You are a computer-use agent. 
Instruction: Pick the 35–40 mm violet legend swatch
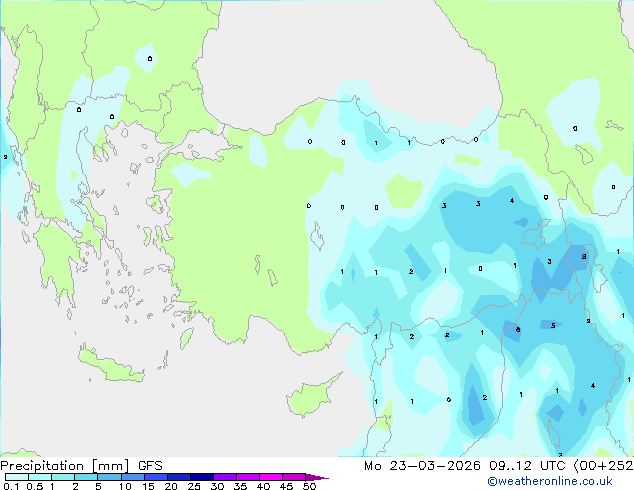(248, 477)
